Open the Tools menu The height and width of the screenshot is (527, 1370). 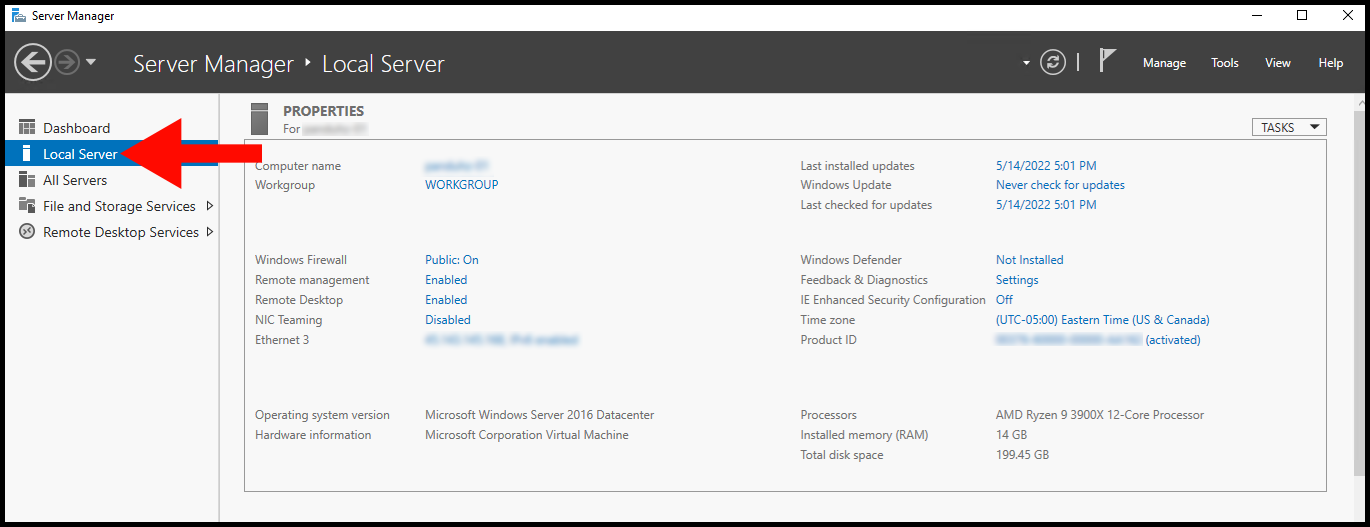[1225, 63]
